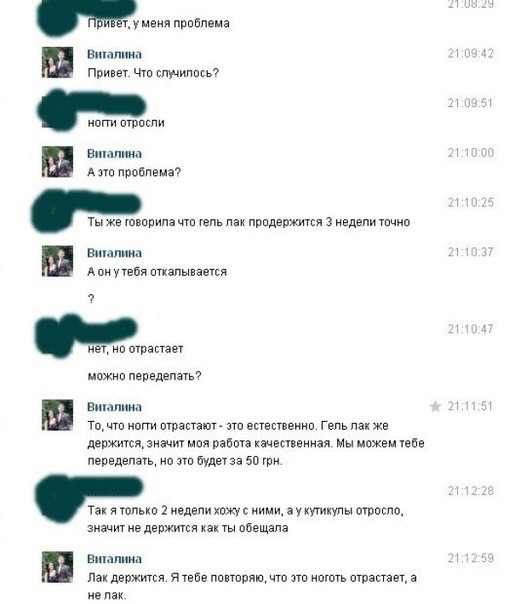Click the timestamp 21:12:28

[x=470, y=491]
